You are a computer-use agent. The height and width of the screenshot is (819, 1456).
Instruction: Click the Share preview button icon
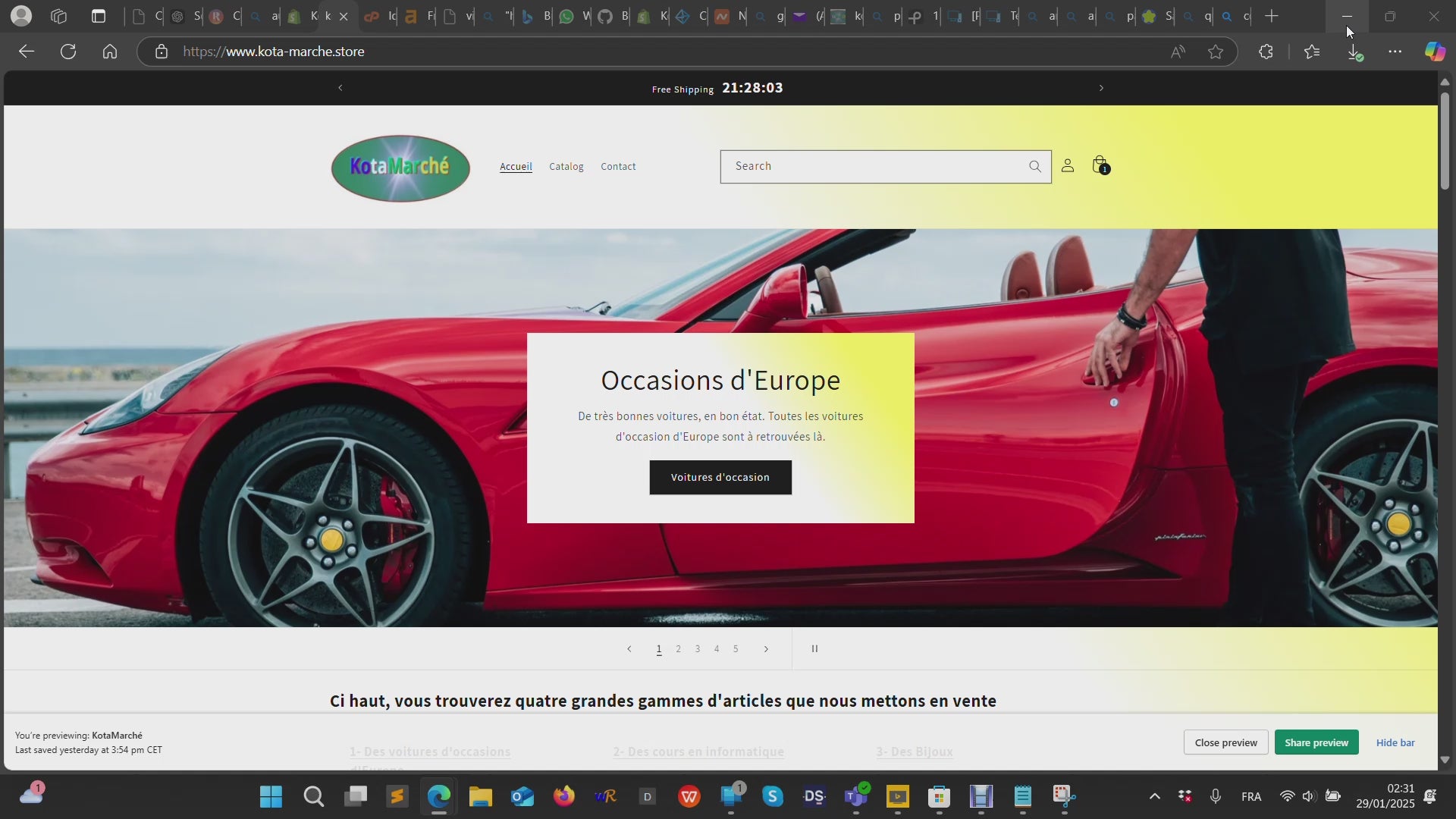[1316, 742]
